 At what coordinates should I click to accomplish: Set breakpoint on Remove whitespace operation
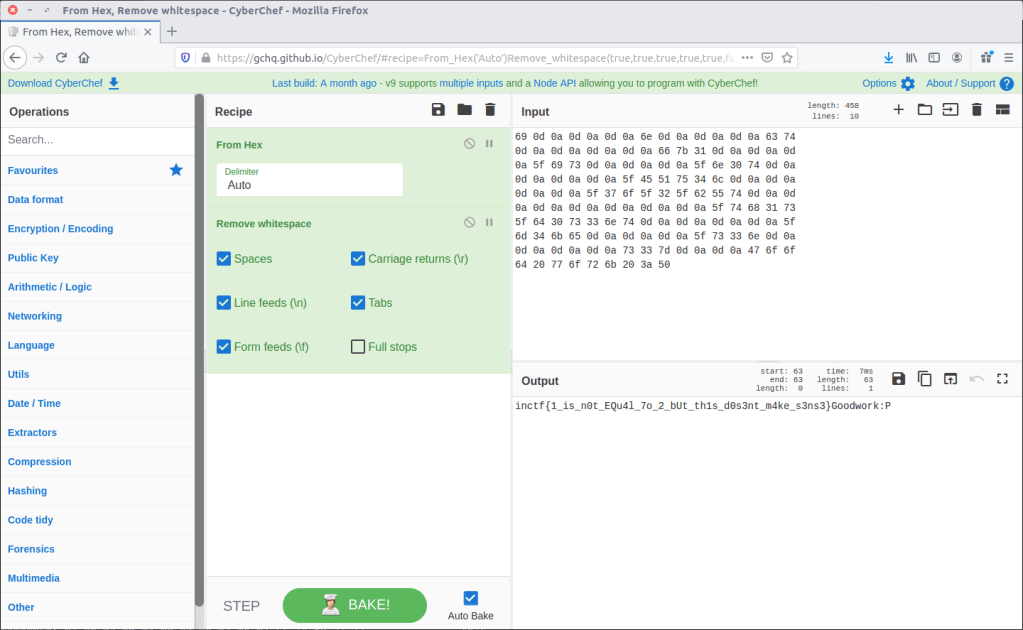(x=489, y=222)
